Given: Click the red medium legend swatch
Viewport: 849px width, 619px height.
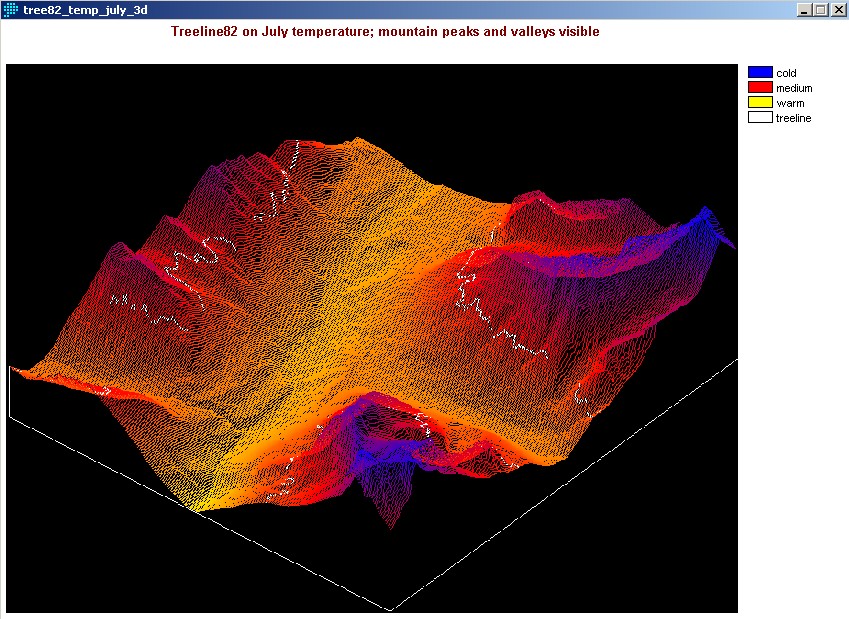Looking at the screenshot, I should click(760, 88).
